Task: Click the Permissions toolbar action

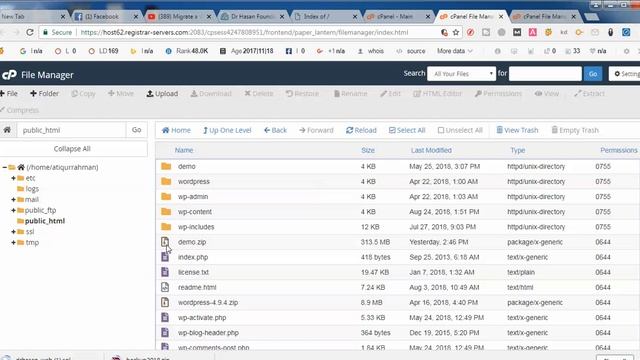Action: click(x=498, y=93)
